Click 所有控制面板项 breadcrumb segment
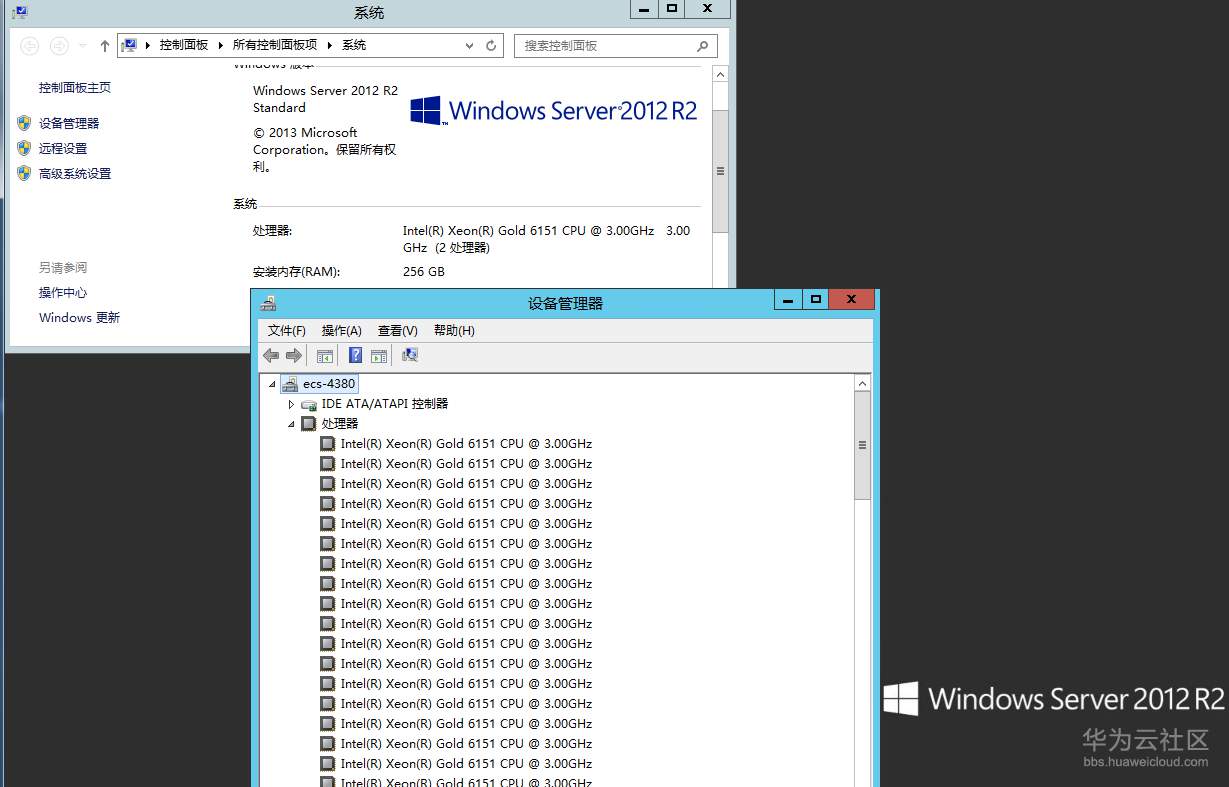 pos(275,45)
